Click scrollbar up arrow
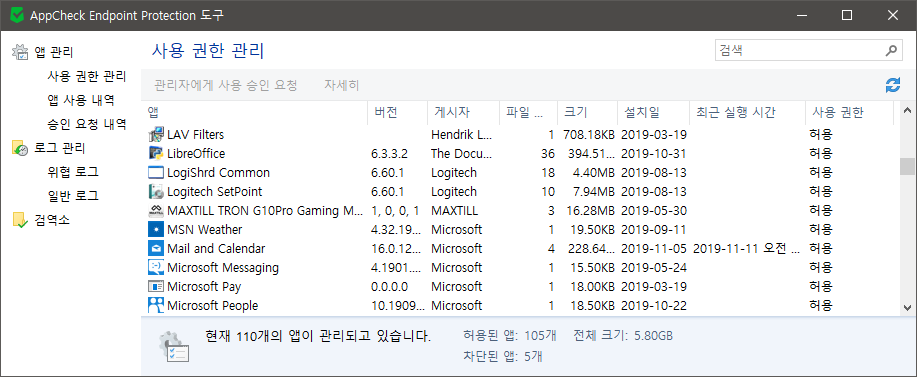This screenshot has width=917, height=377. (907, 110)
